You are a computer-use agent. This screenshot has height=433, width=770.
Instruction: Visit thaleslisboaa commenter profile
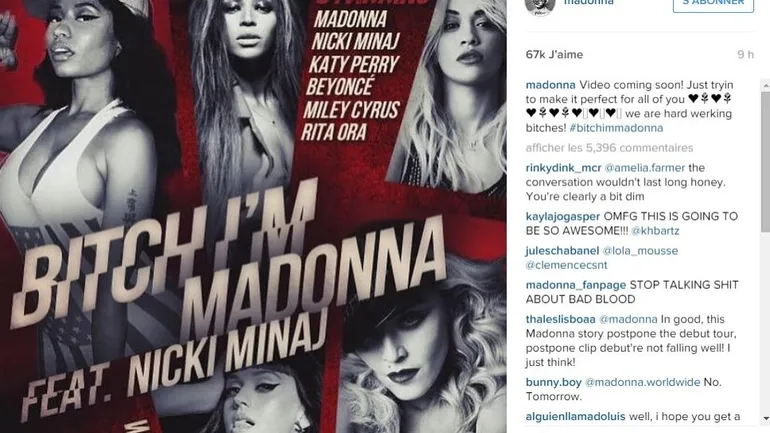(560, 320)
